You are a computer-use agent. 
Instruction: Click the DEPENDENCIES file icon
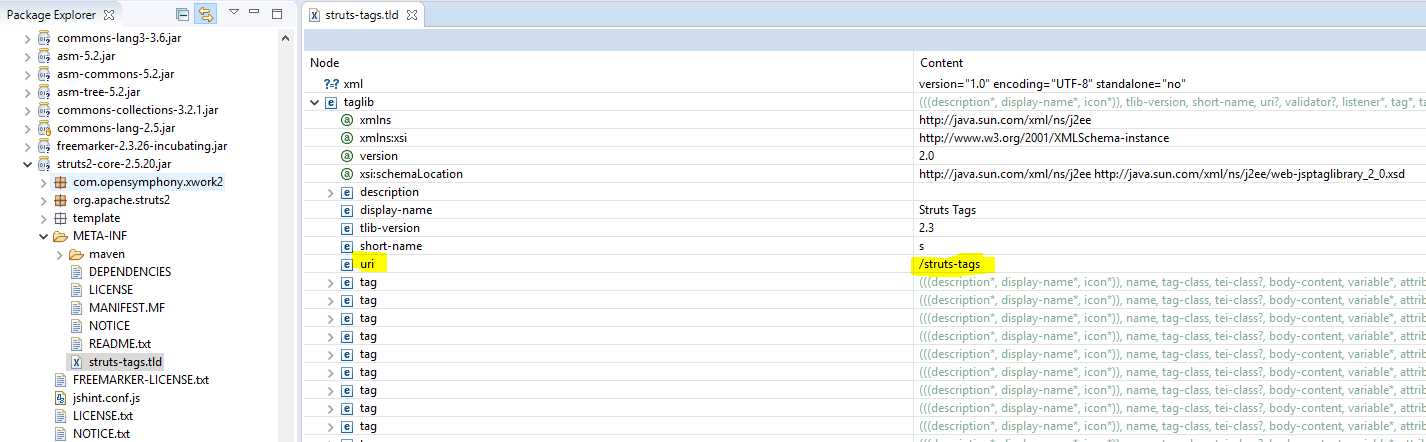(76, 272)
